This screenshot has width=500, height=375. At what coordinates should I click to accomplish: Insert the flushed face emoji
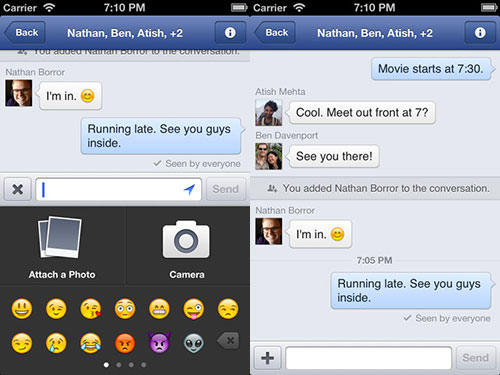click(x=125, y=309)
